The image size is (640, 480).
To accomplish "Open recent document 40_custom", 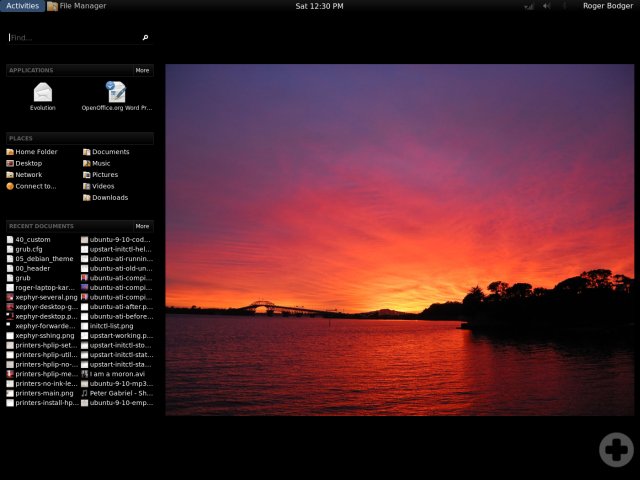I will point(29,240).
